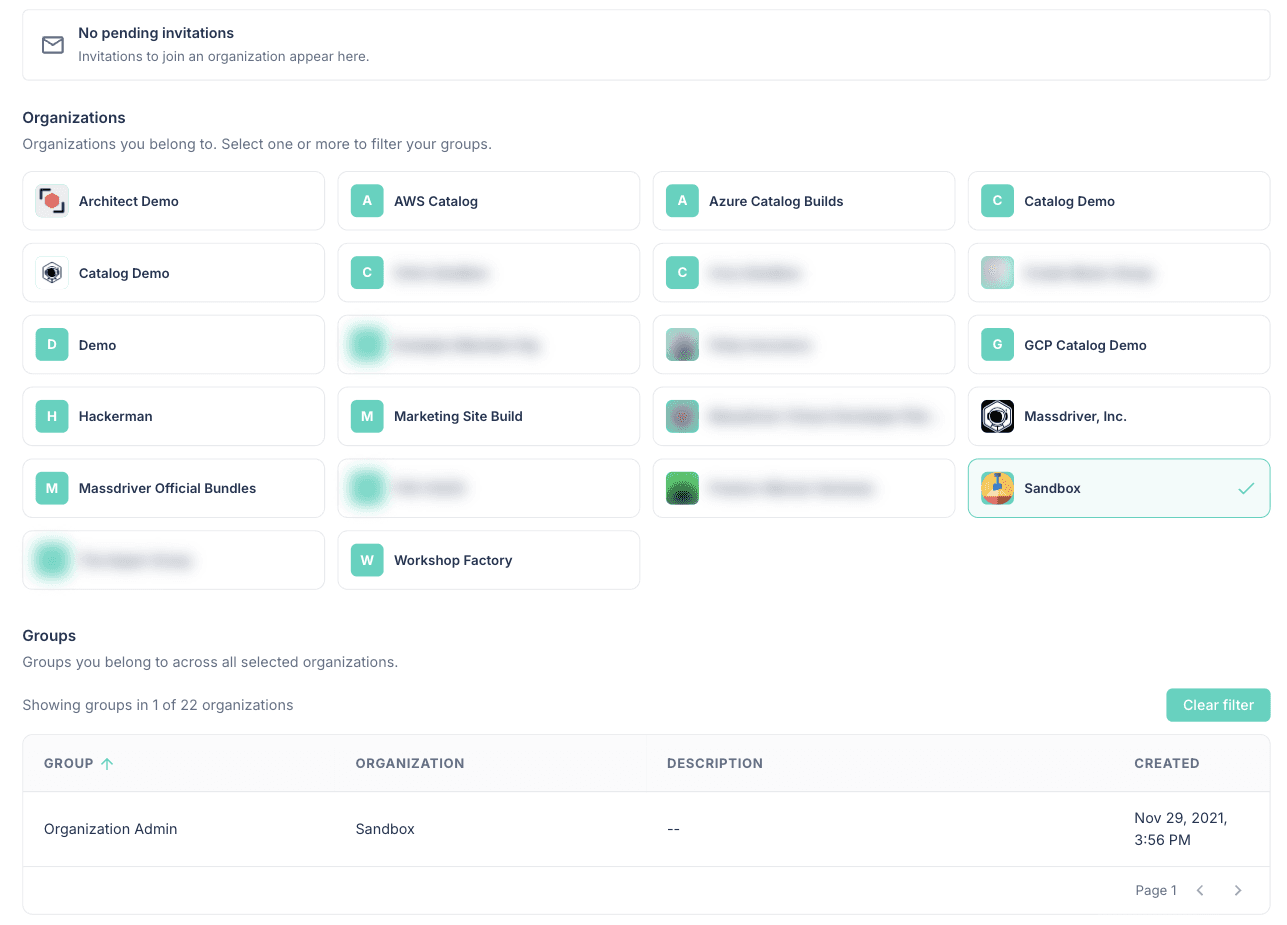
Task: Click the green checkmark on the Sandbox card
Action: click(1246, 488)
